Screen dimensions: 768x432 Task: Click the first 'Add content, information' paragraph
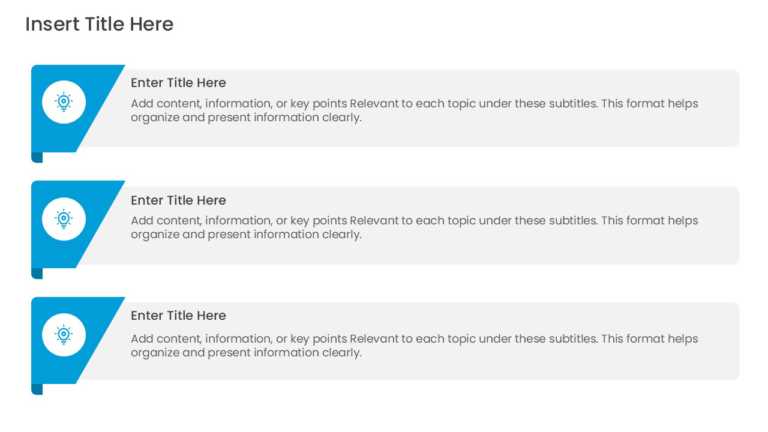pyautogui.click(x=414, y=111)
